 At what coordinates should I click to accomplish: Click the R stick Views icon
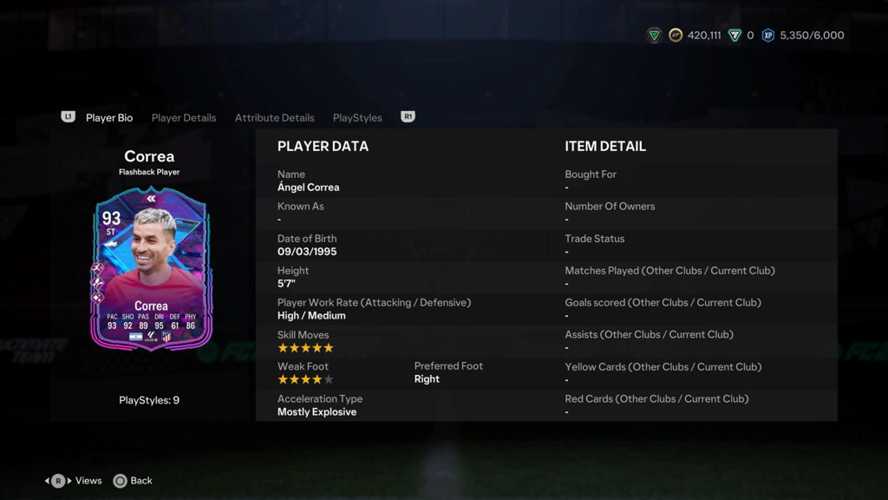(x=58, y=481)
